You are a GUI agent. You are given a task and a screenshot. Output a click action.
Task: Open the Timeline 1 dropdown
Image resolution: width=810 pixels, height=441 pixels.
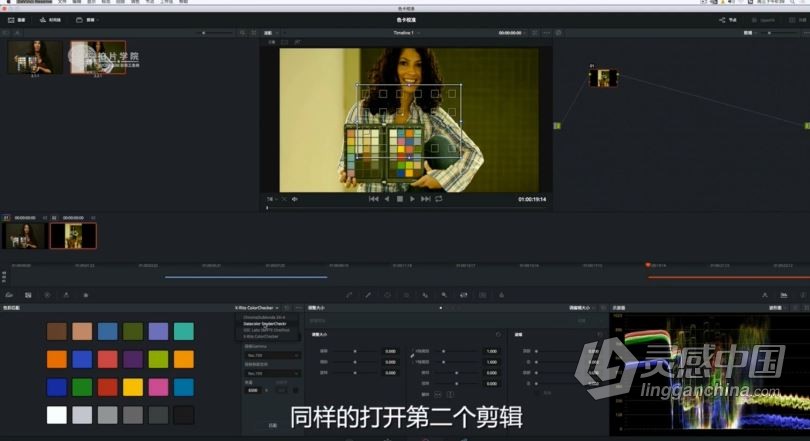pyautogui.click(x=407, y=33)
